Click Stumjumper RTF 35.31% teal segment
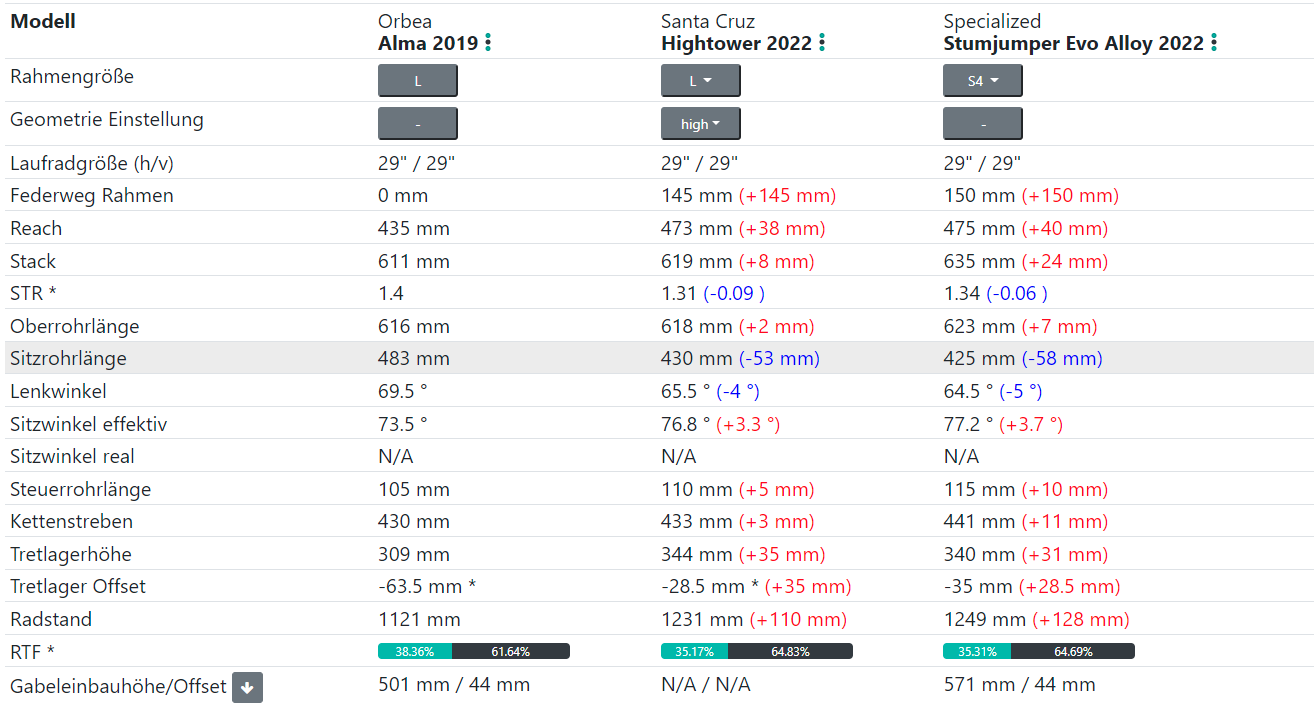The height and width of the screenshot is (706, 1314). (976, 651)
